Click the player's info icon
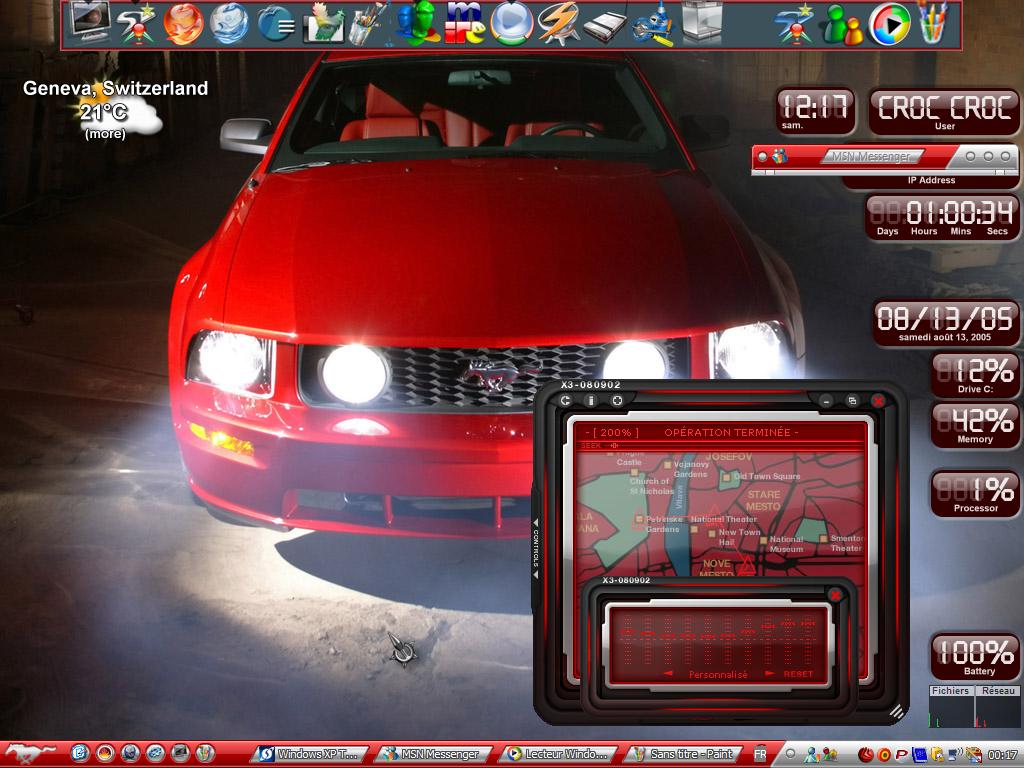The image size is (1024, 768). pos(591,400)
